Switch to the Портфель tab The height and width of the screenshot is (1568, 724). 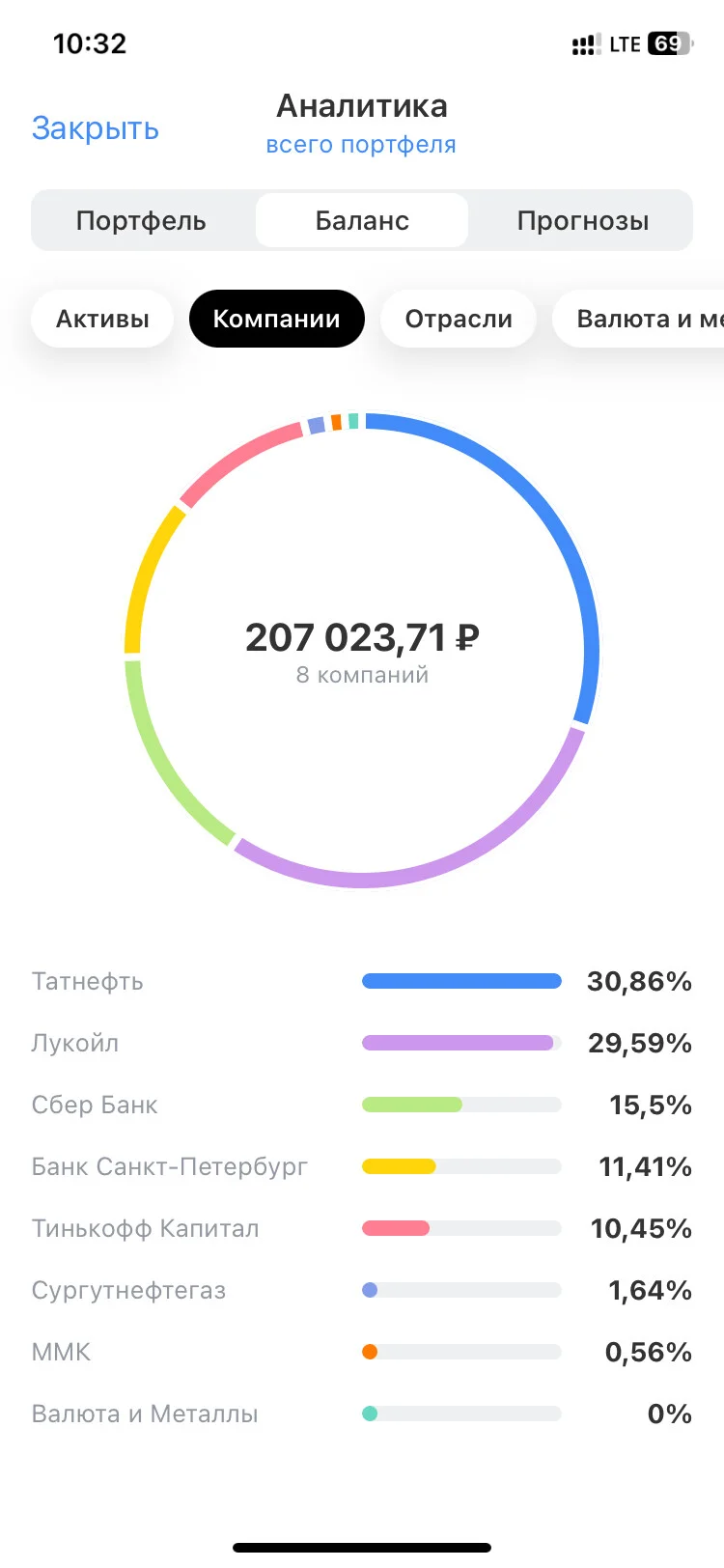click(141, 220)
